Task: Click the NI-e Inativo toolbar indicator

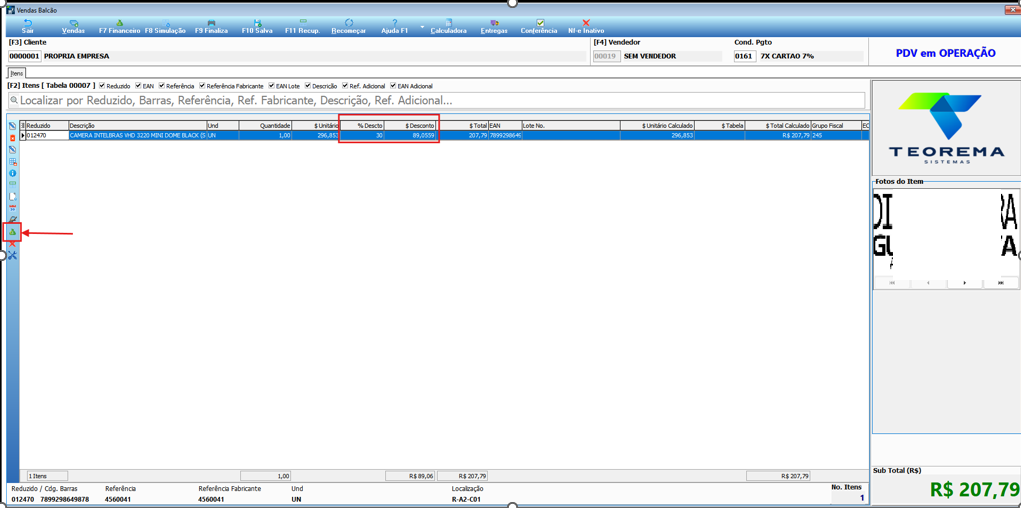Action: [x=586, y=26]
